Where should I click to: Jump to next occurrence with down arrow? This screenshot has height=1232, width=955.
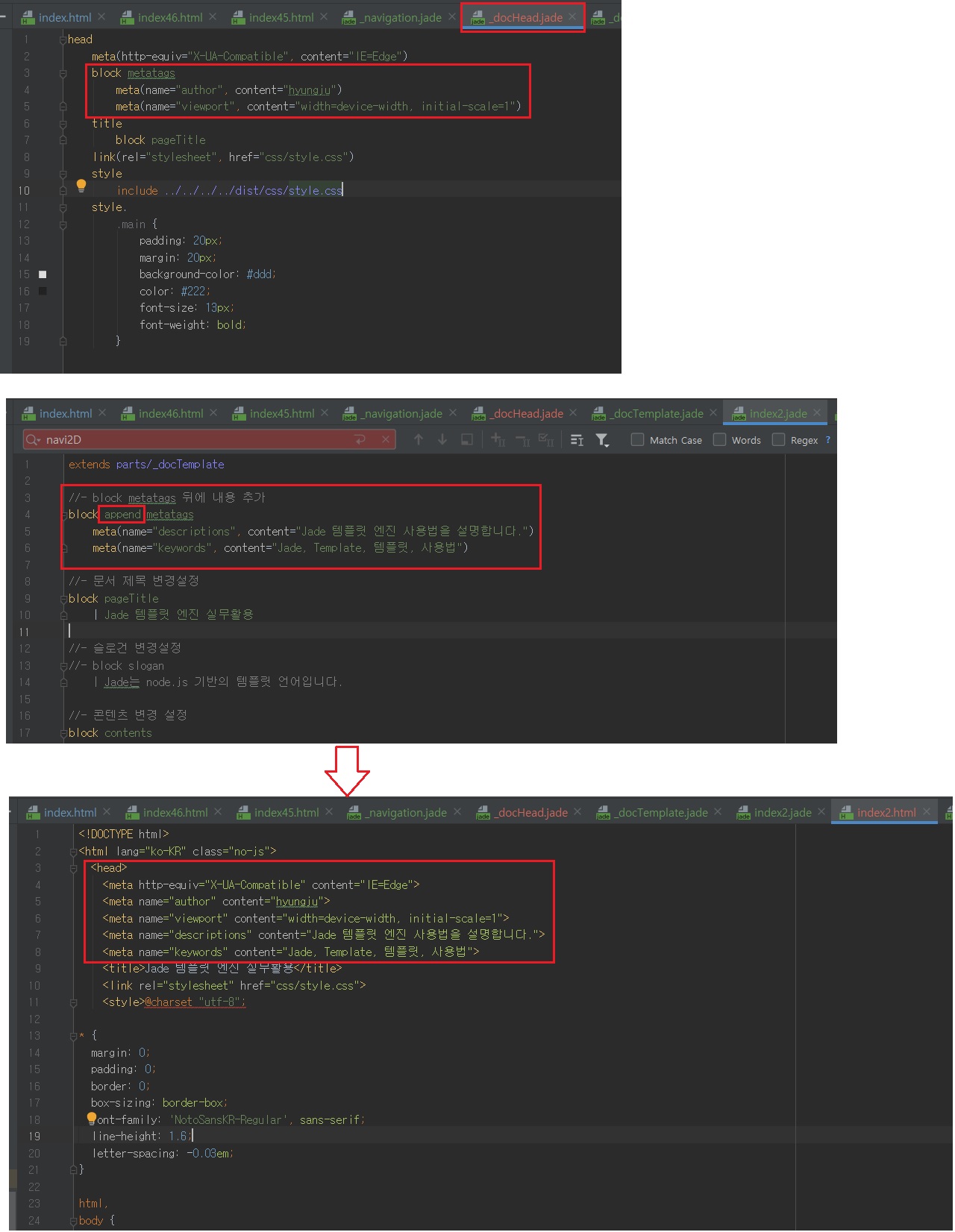click(x=442, y=440)
